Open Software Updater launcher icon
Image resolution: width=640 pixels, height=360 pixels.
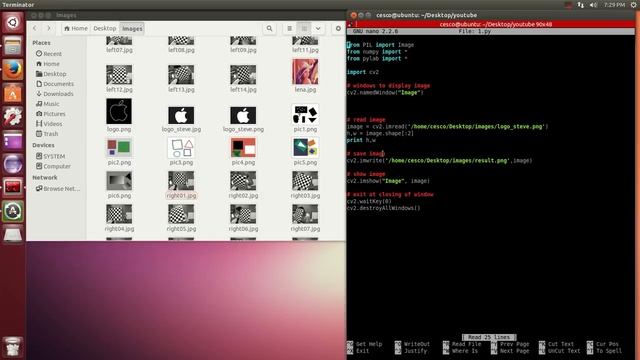coord(13,211)
